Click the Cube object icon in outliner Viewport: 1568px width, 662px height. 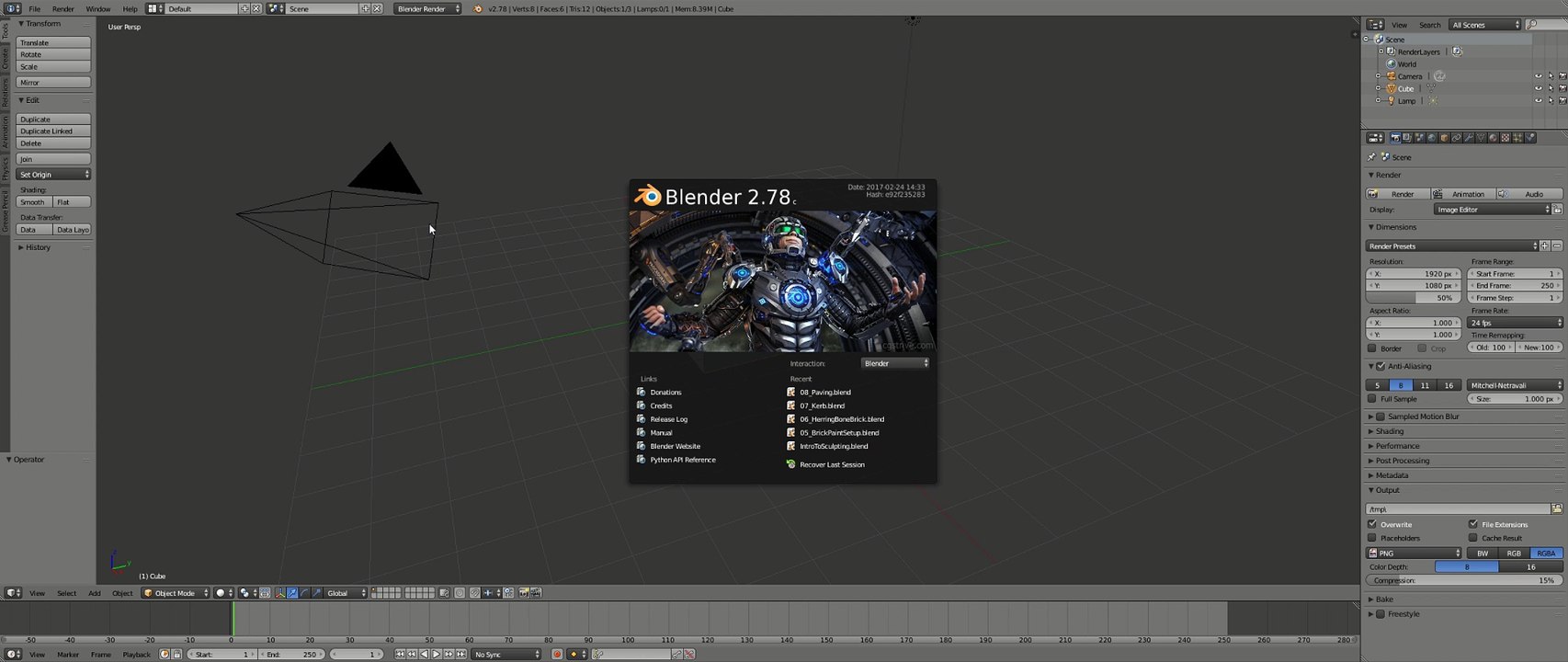(x=1391, y=88)
